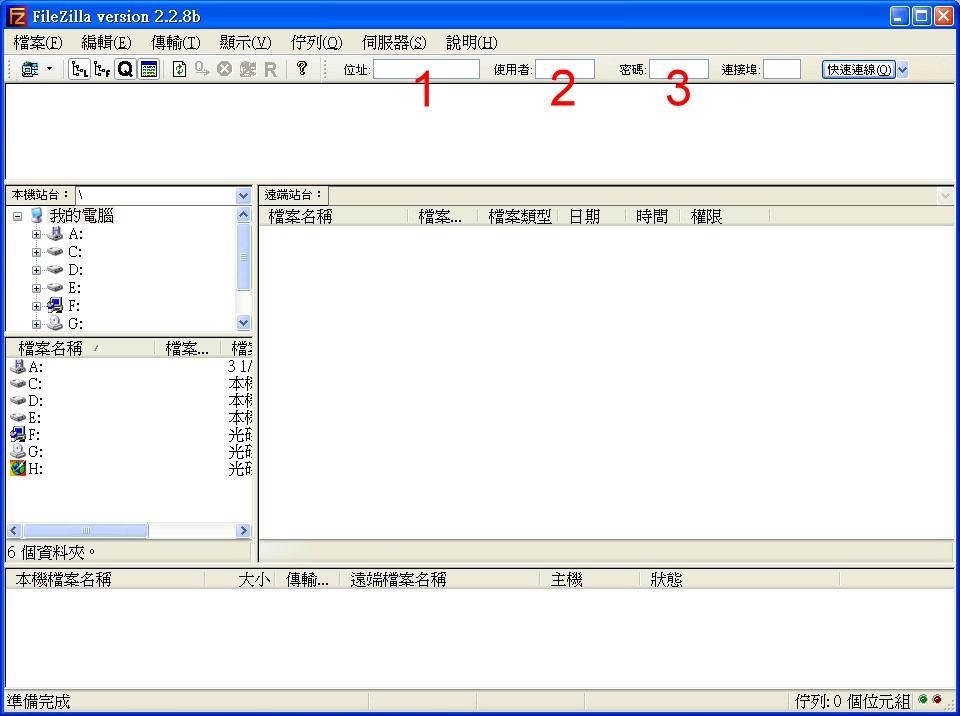Click the D: drive icon in the file list

(x=18, y=401)
